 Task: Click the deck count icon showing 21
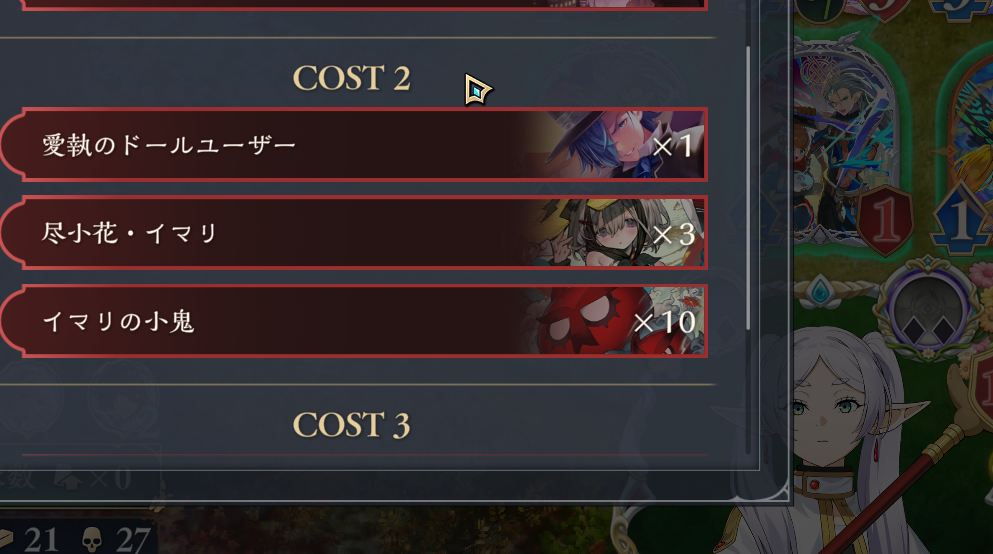coord(6,540)
